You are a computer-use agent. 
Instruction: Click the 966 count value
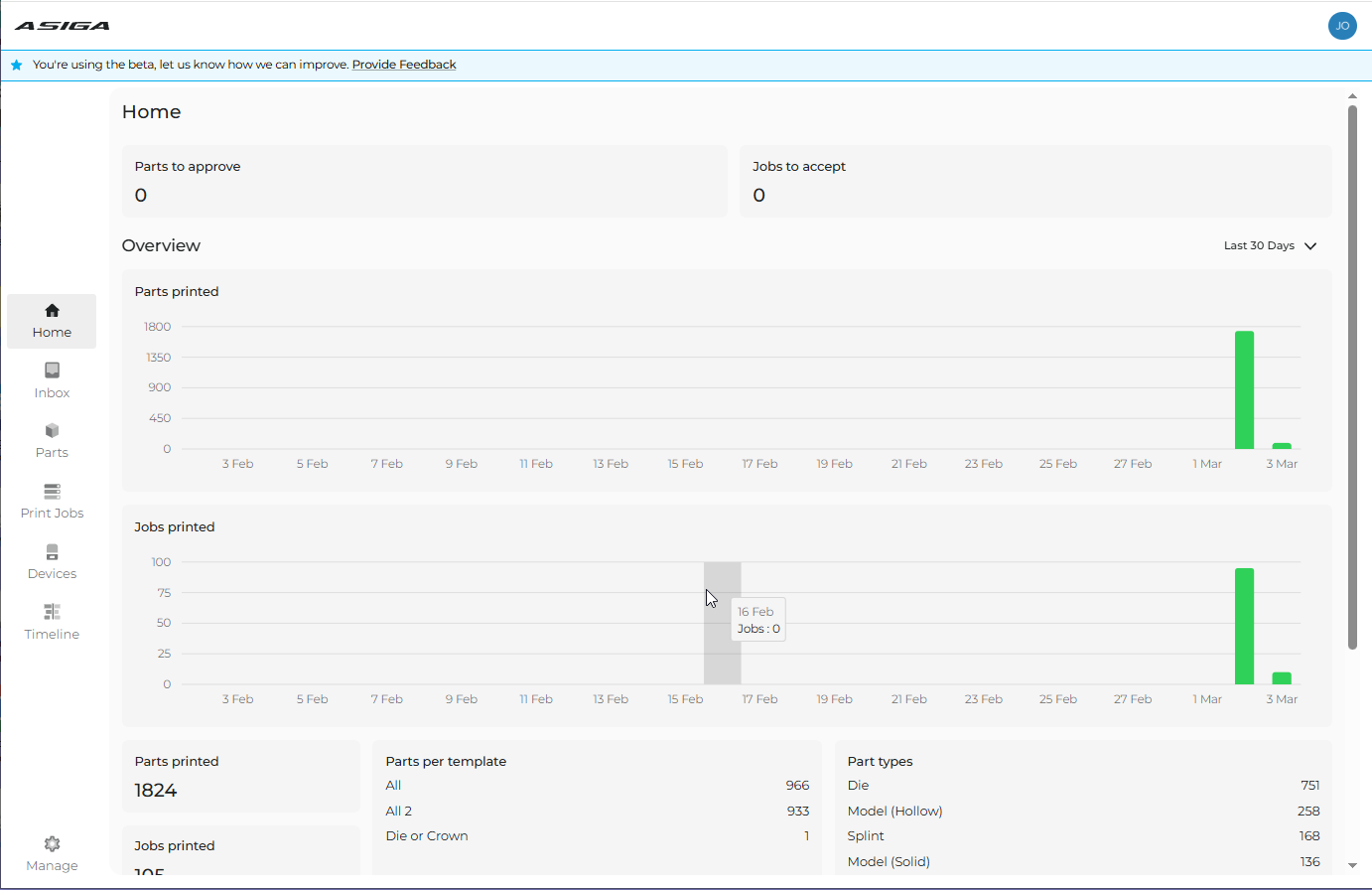(797, 786)
